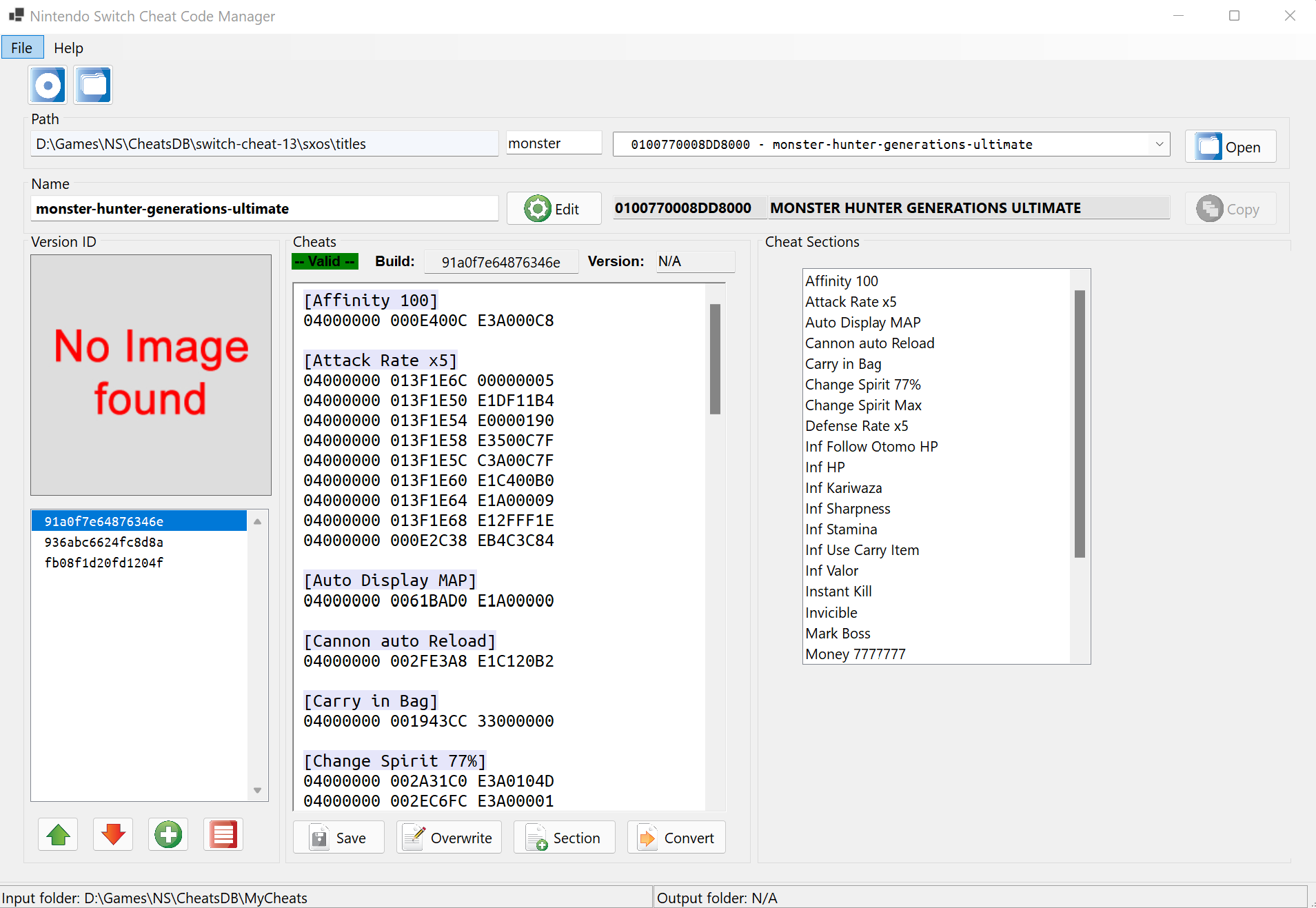Click the Convert button
The height and width of the screenshot is (908, 1316).
tap(676, 838)
